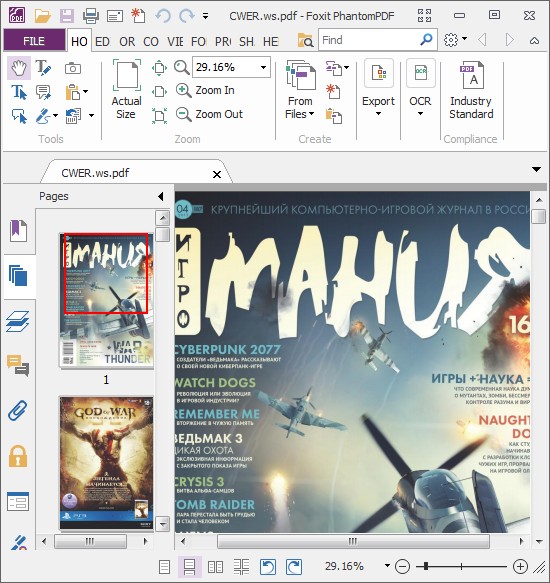Rotate view clockwise in status bar
This screenshot has height=583, width=550.
pyautogui.click(x=294, y=567)
